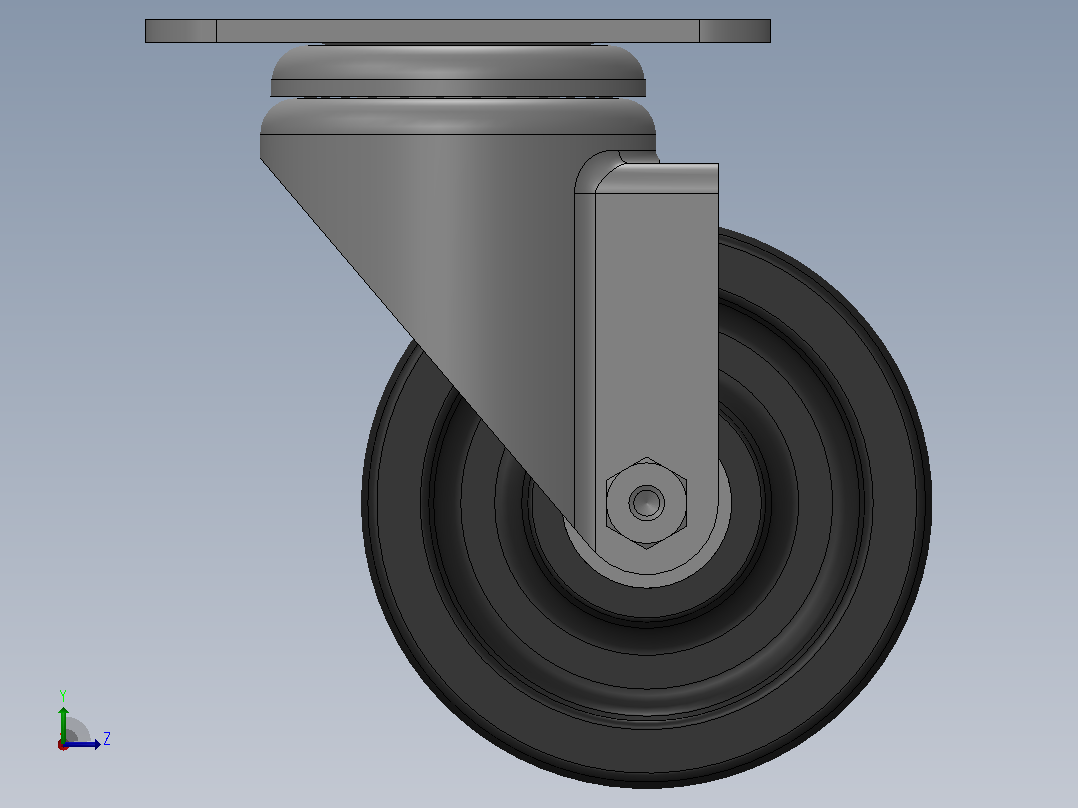The height and width of the screenshot is (808, 1078).
Task: Click the green Y axis of the triad
Action: 63,723
